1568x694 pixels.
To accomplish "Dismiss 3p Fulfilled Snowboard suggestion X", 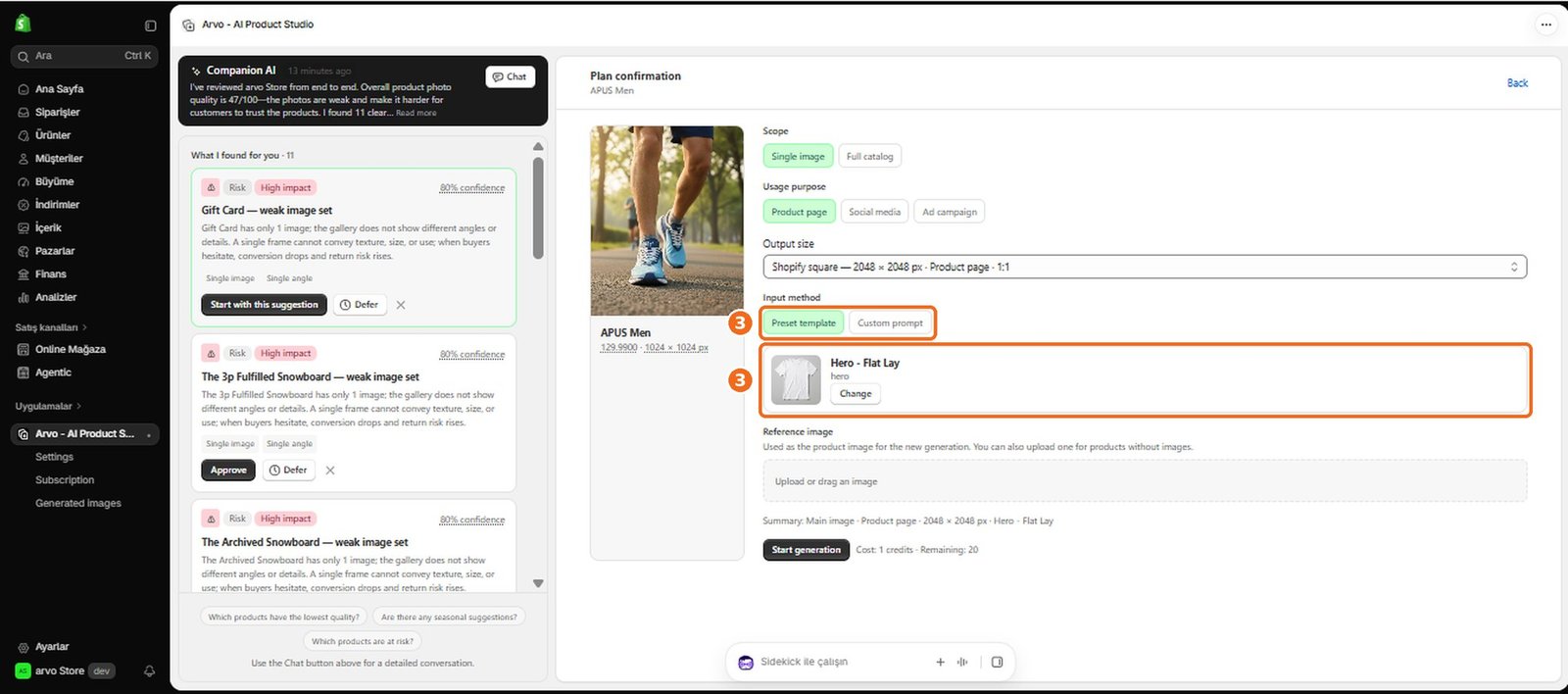I will pyautogui.click(x=330, y=471).
